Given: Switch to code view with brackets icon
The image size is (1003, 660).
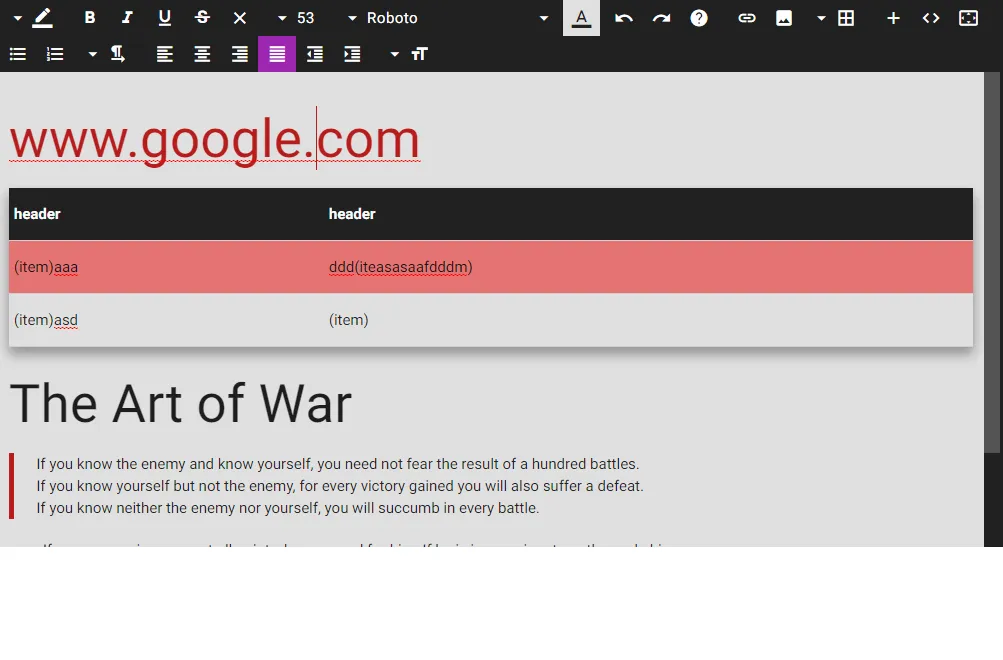Looking at the screenshot, I should click(x=931, y=18).
